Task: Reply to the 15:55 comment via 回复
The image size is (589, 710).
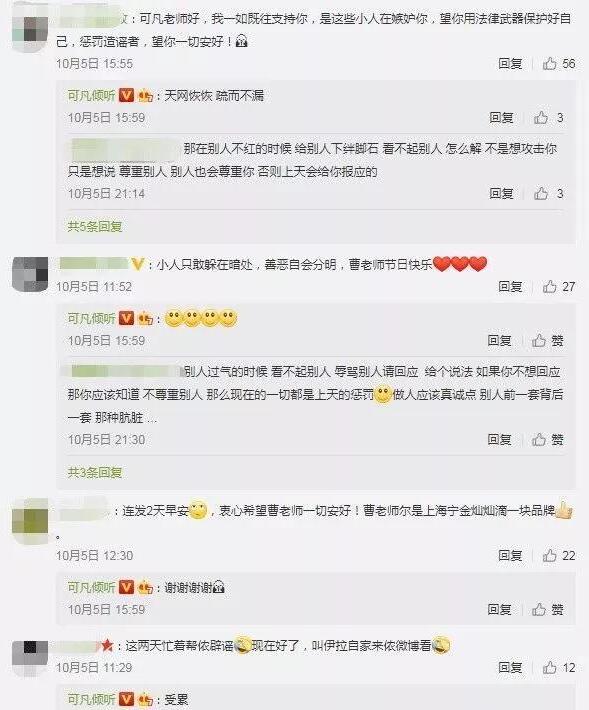Action: coord(510,63)
